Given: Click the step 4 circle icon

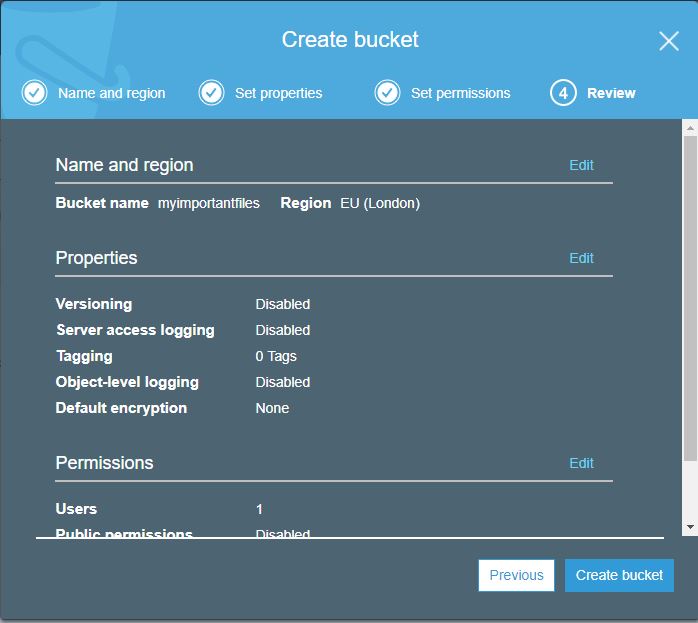Looking at the screenshot, I should (563, 93).
